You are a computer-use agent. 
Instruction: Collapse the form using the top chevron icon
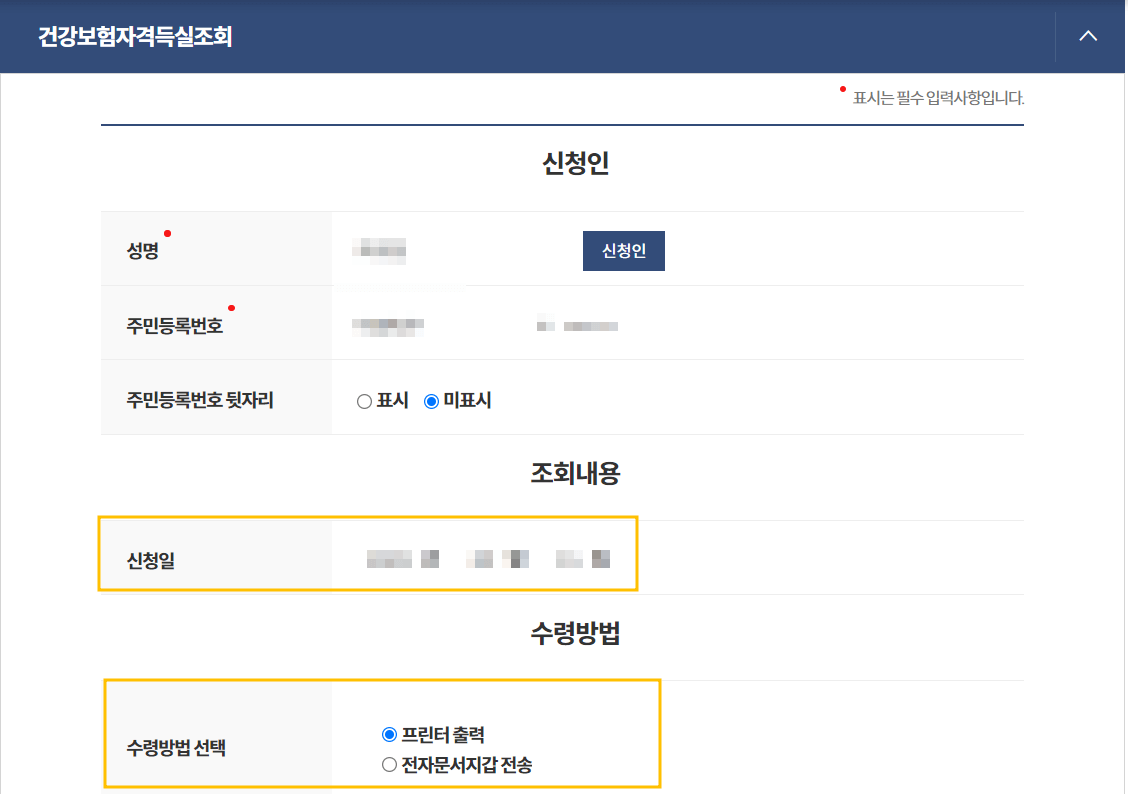[x=1088, y=36]
